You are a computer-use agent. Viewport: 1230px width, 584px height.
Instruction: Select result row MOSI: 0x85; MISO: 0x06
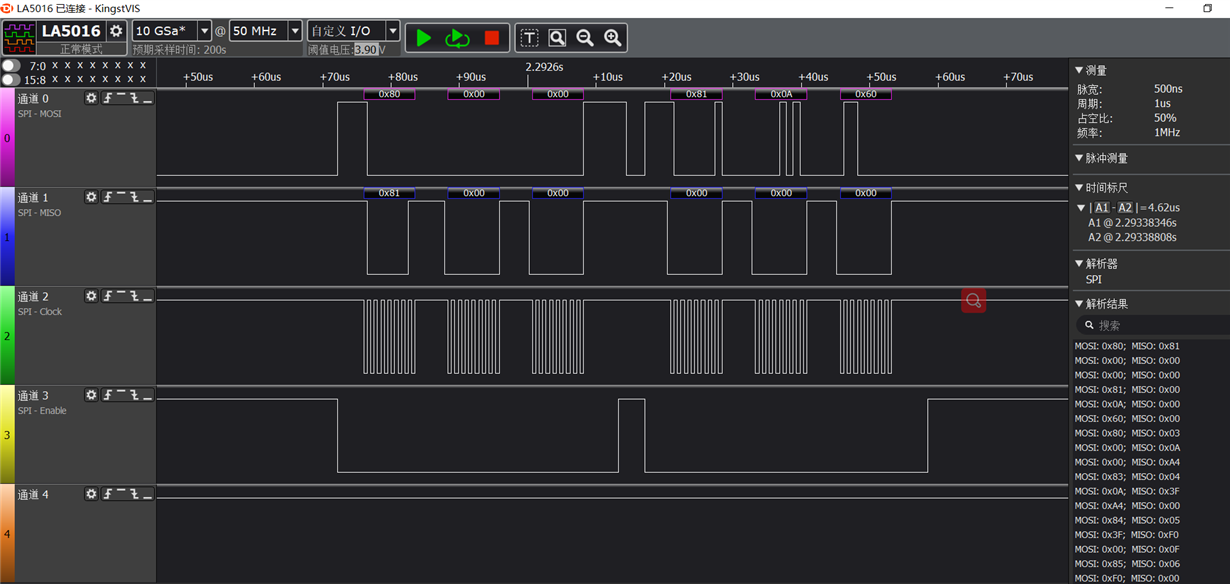click(x=1127, y=564)
